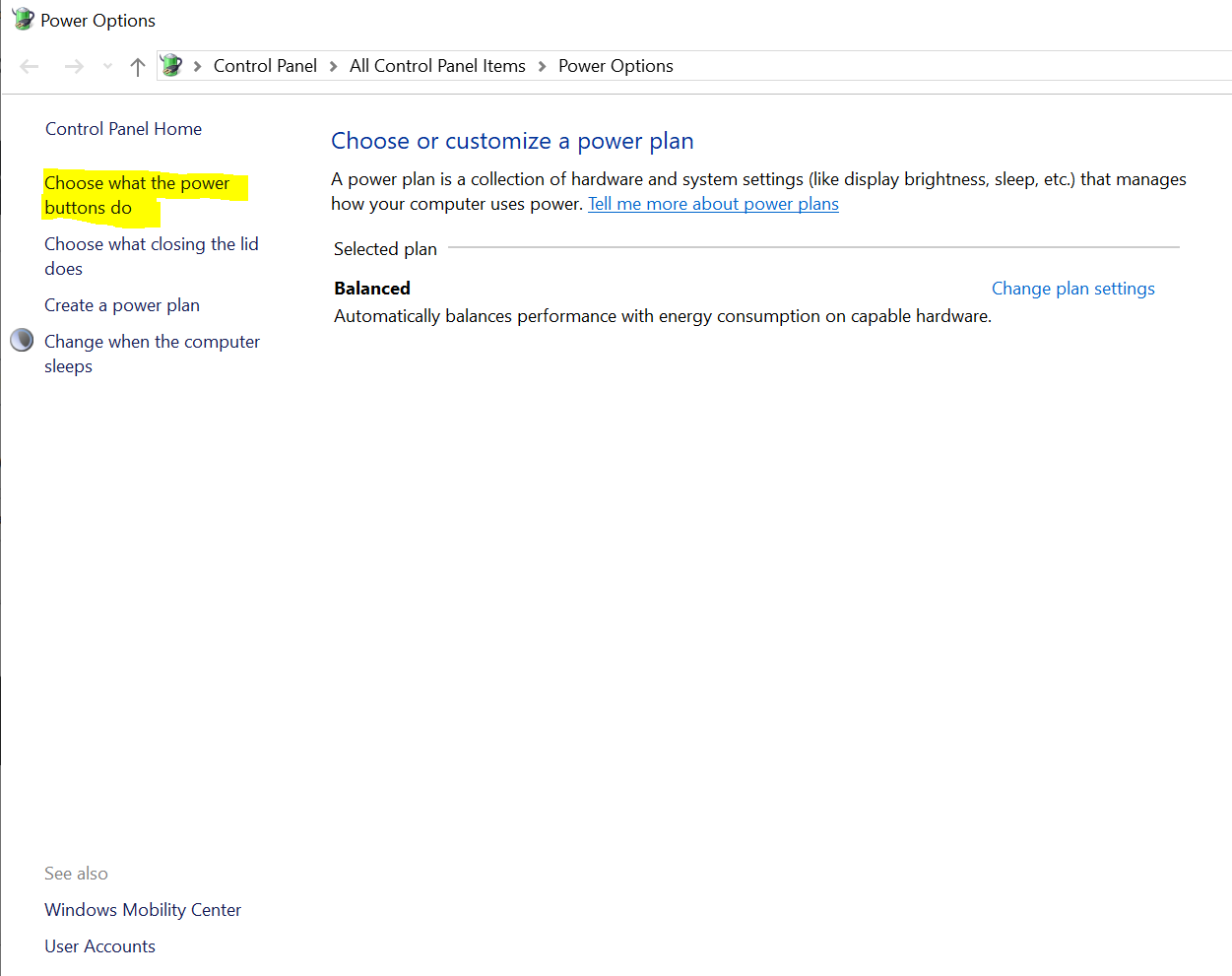This screenshot has height=976, width=1232.
Task: Launch Windows Mobility Center
Action: click(x=143, y=910)
